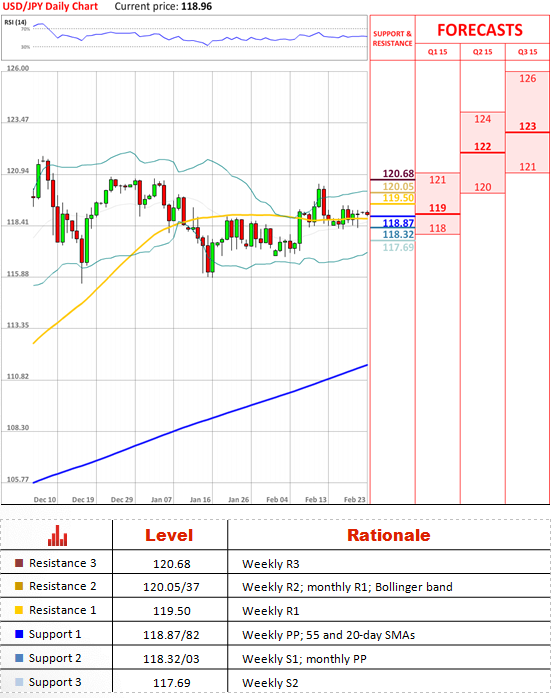
Task: Select the yellow Resistance 1 swatch
Action: click(19, 610)
